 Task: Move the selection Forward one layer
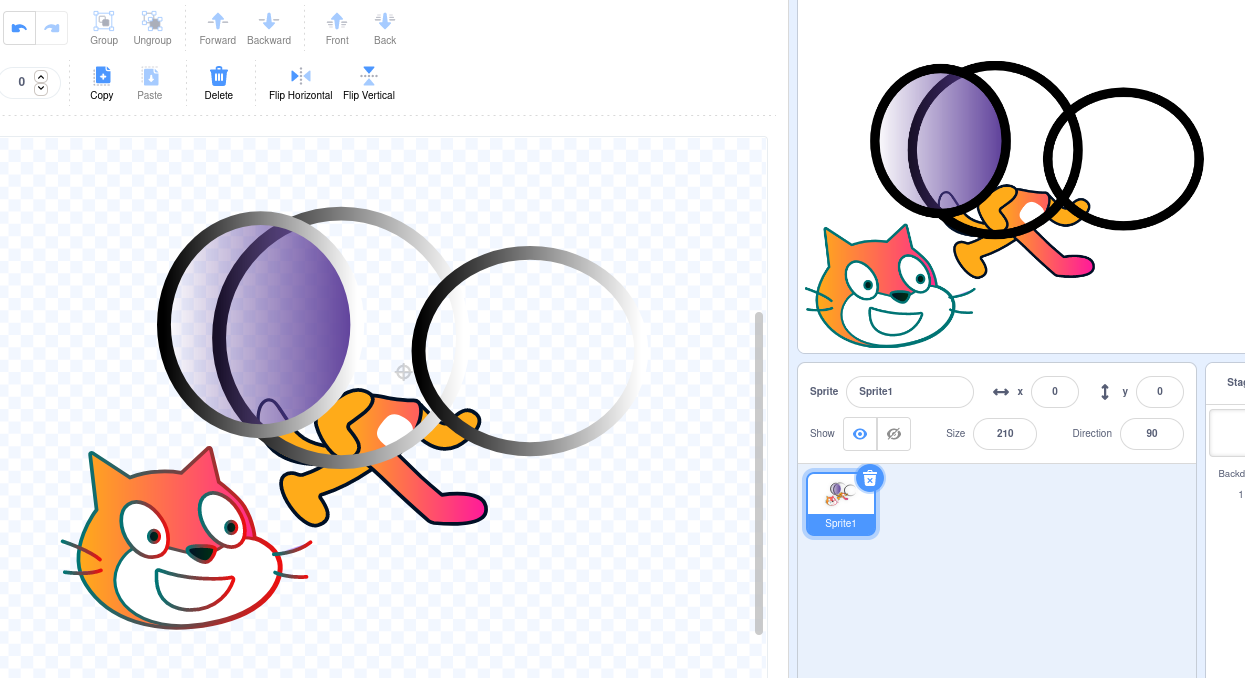[x=217, y=28]
